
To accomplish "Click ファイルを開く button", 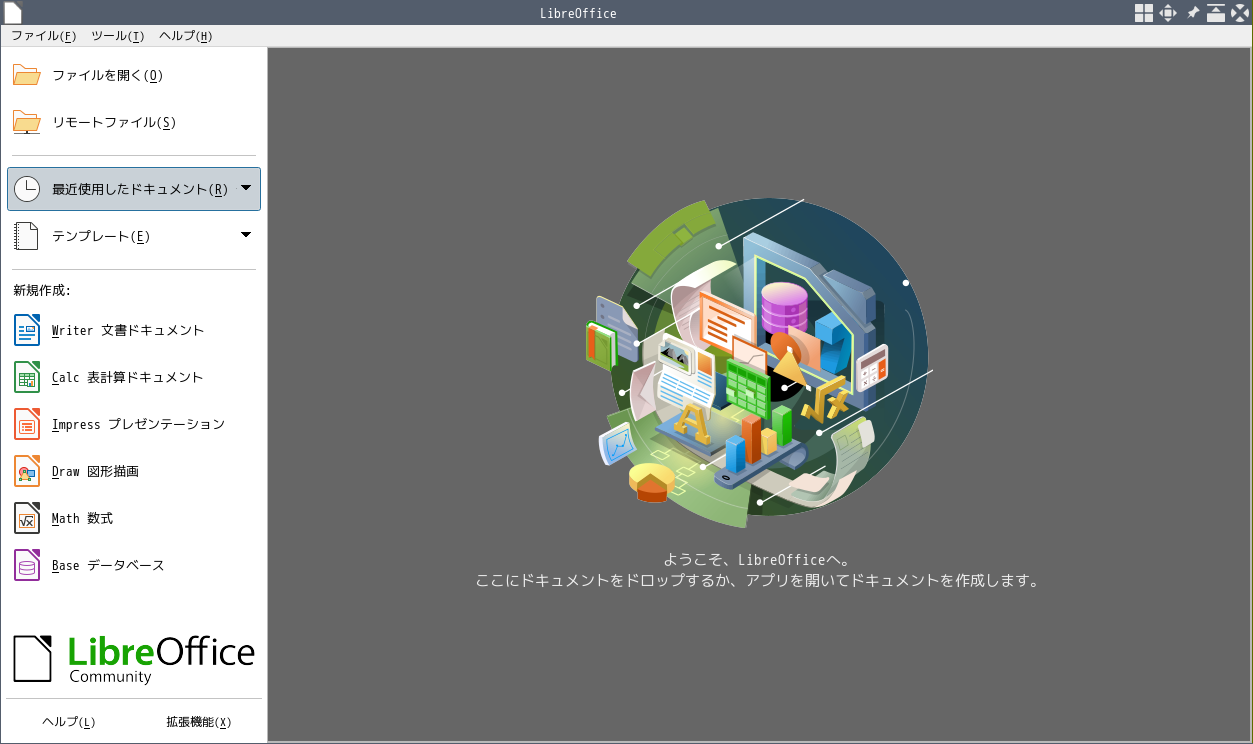I will click(134, 75).
